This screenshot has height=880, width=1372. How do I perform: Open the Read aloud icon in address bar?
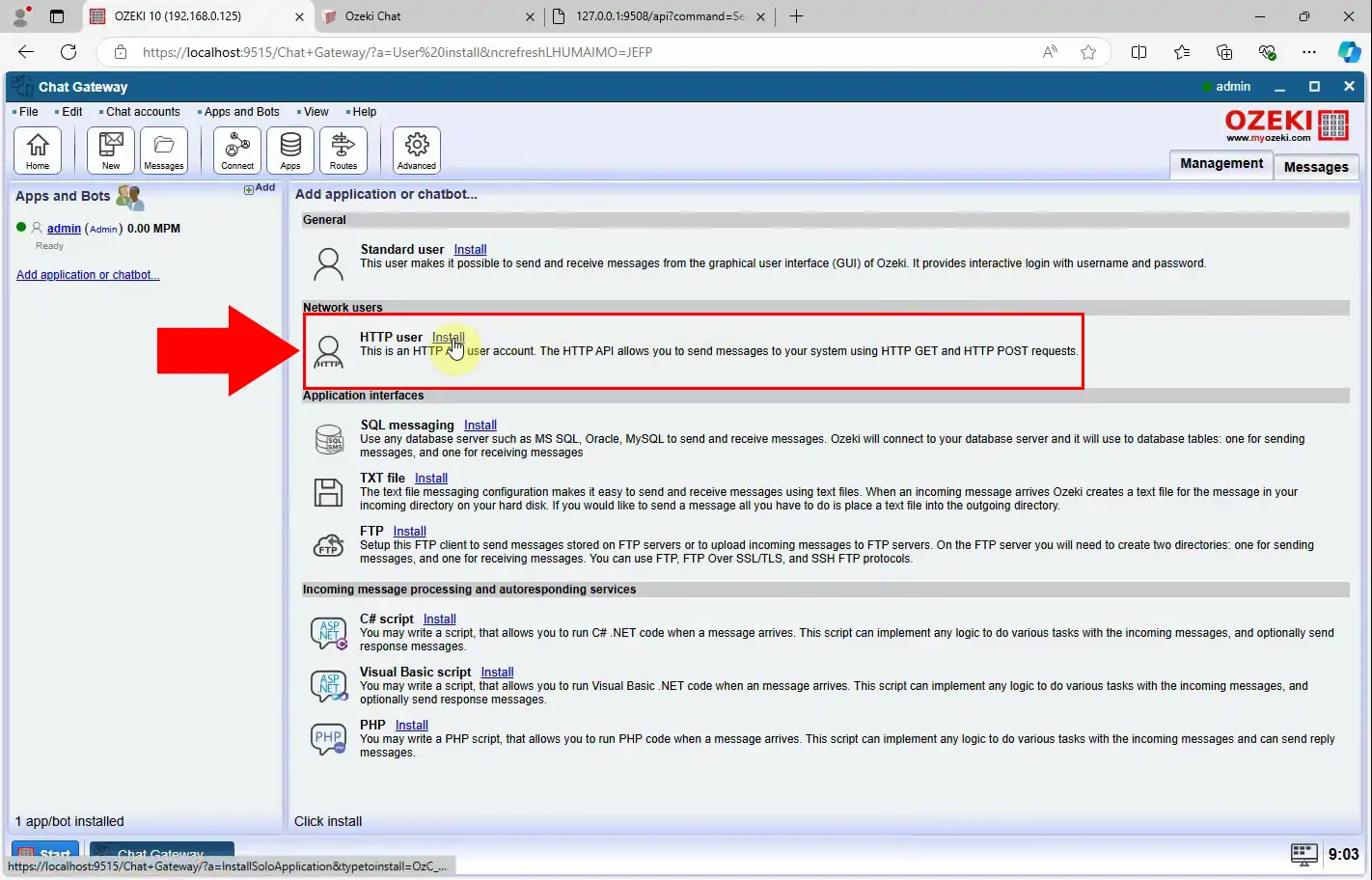pos(1050,52)
